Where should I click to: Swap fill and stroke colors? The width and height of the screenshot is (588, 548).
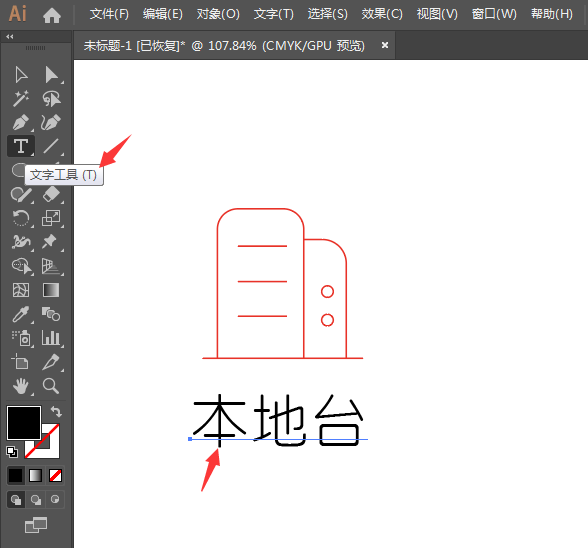[x=56, y=411]
